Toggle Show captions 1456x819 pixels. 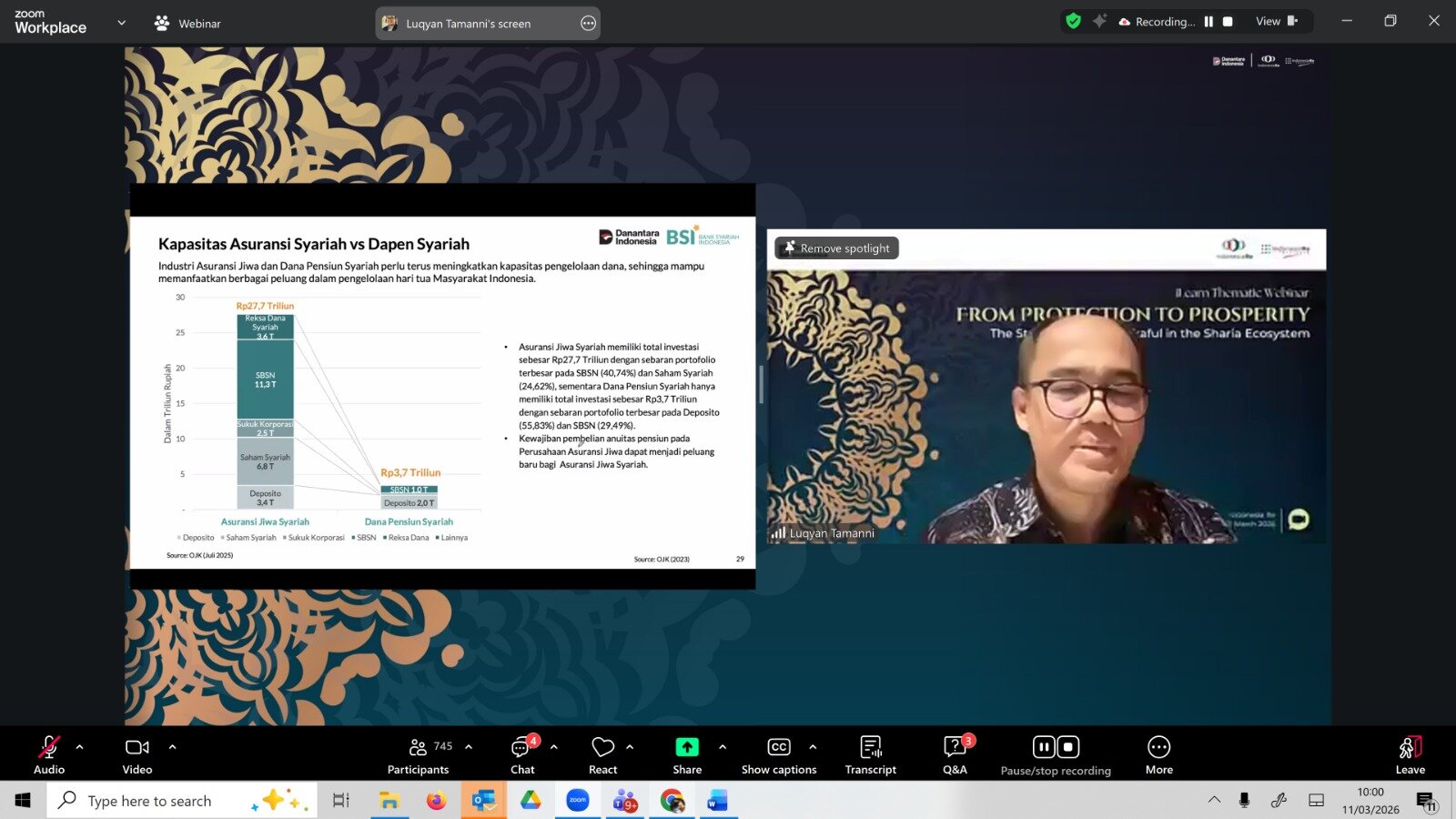pos(779,754)
